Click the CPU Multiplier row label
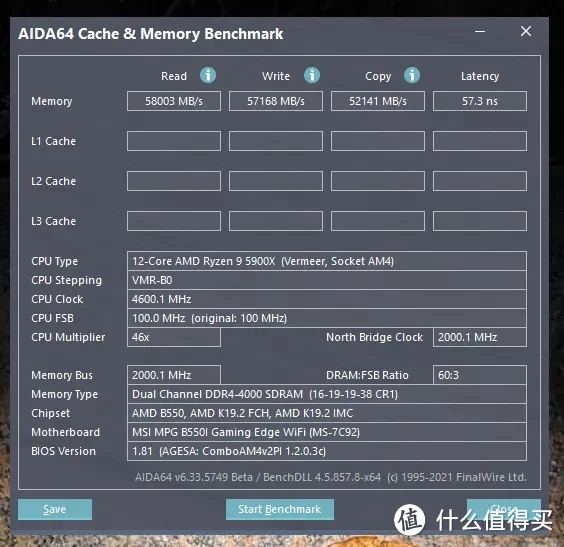564x547 pixels. tap(68, 337)
